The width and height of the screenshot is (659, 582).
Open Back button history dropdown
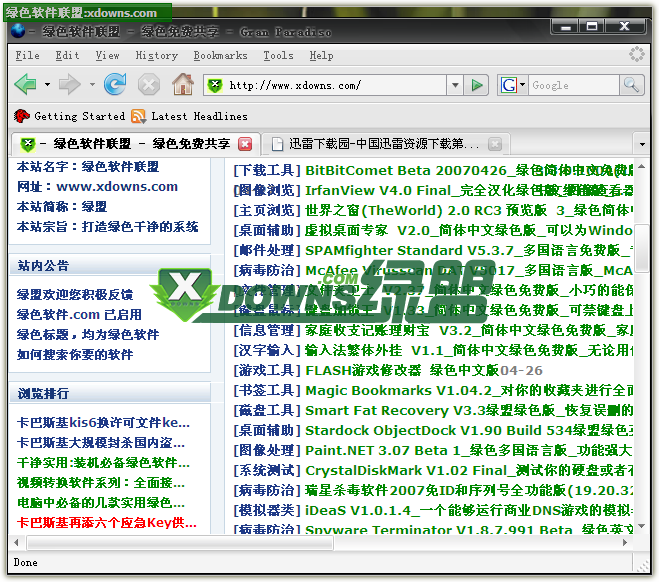47,84
